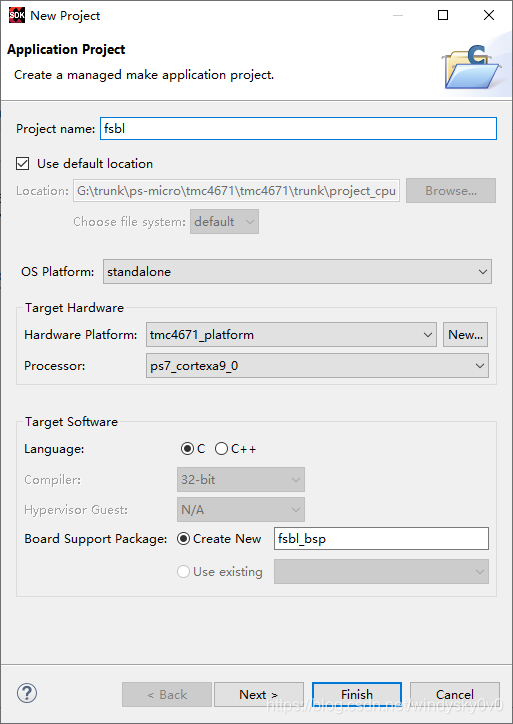Maximize the New Project window

tap(443, 15)
